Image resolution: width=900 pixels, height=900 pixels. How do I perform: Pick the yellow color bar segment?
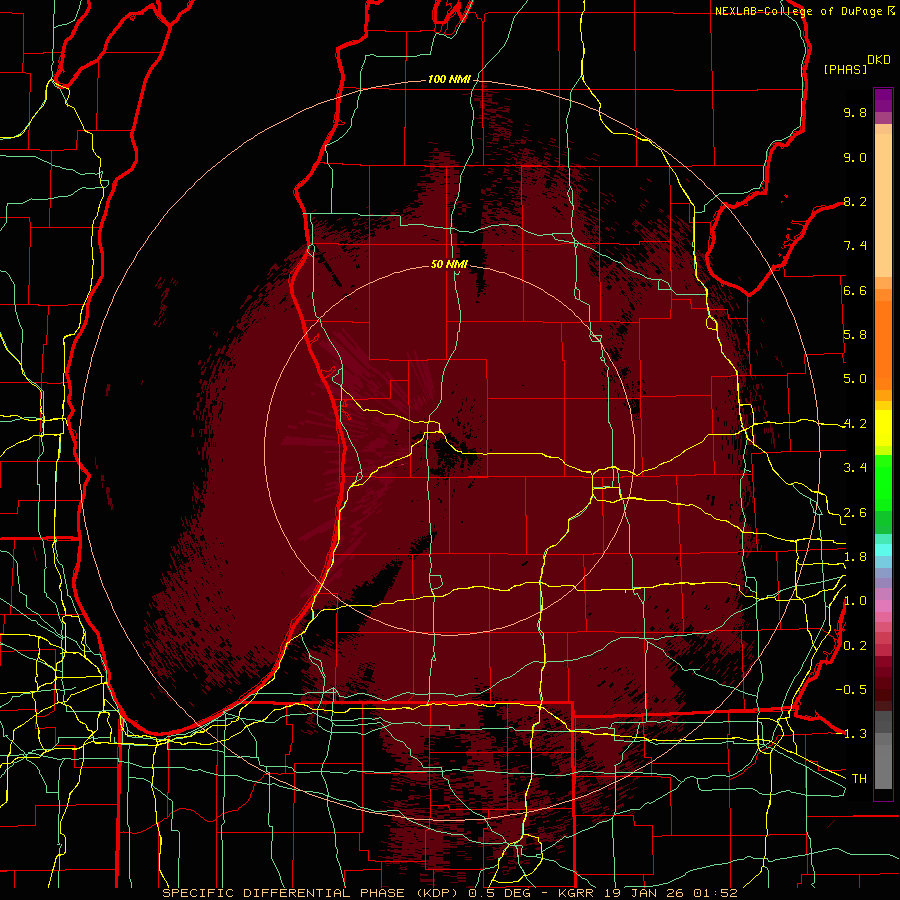click(x=883, y=428)
